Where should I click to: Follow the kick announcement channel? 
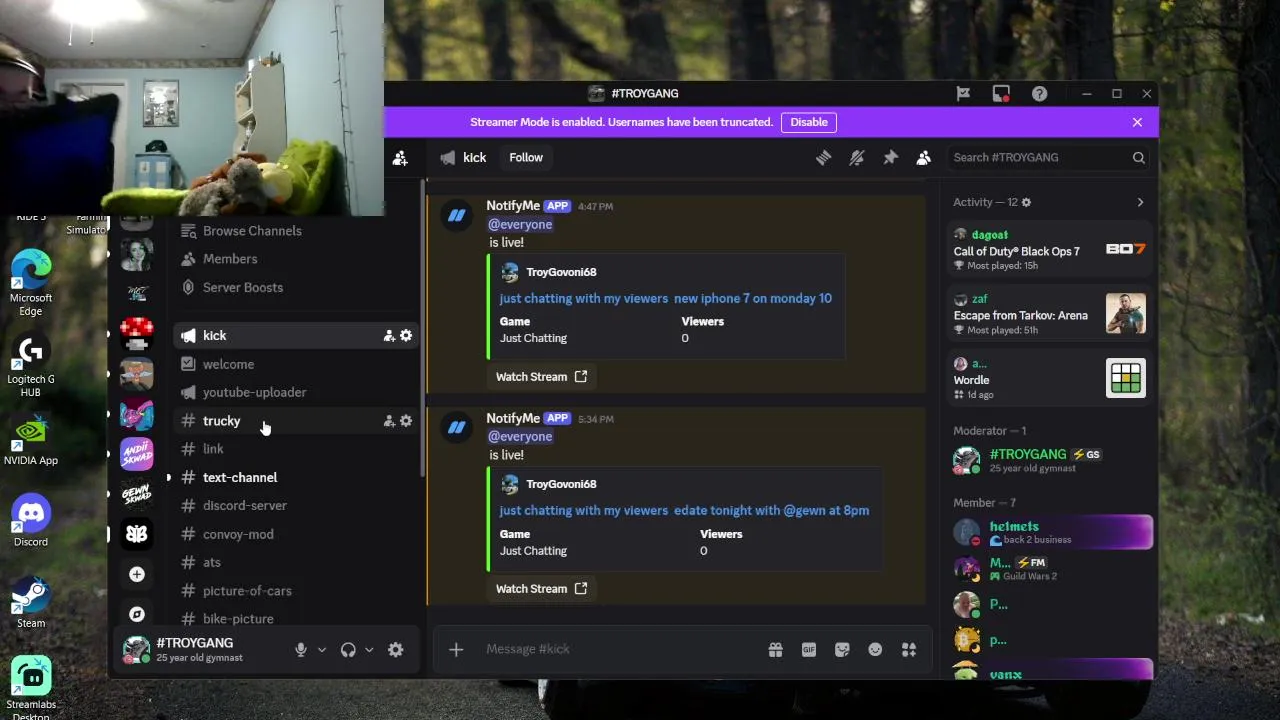(526, 158)
